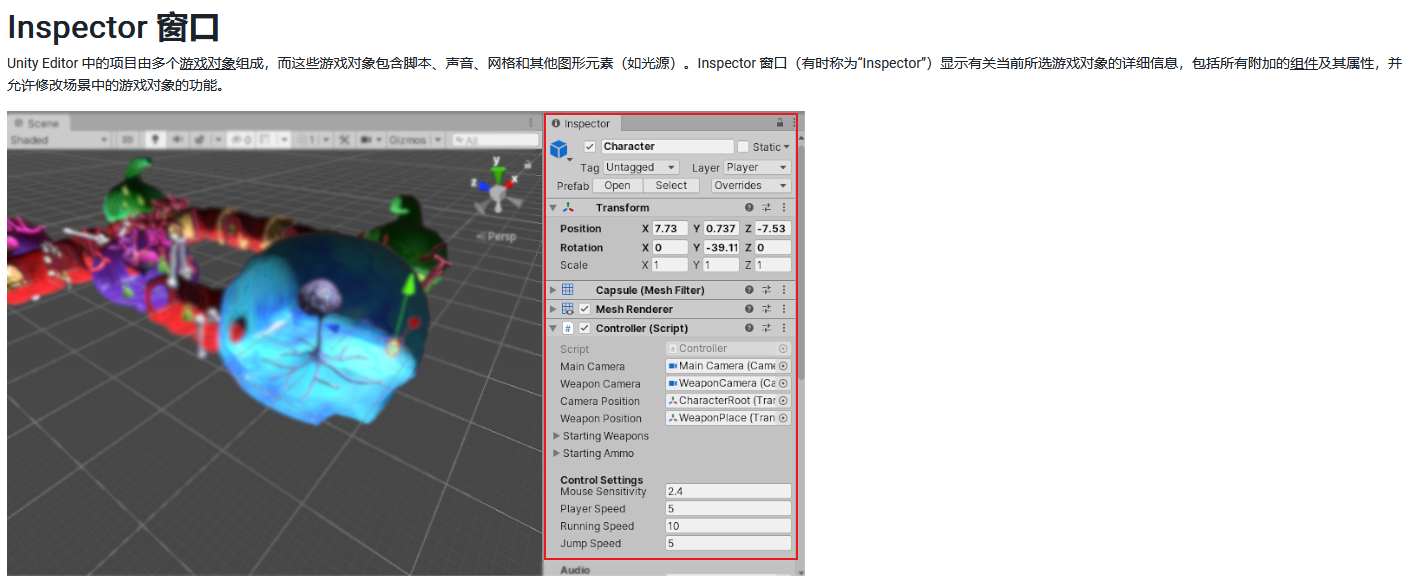
Task: Toggle the Character active checkbox
Action: click(590, 146)
